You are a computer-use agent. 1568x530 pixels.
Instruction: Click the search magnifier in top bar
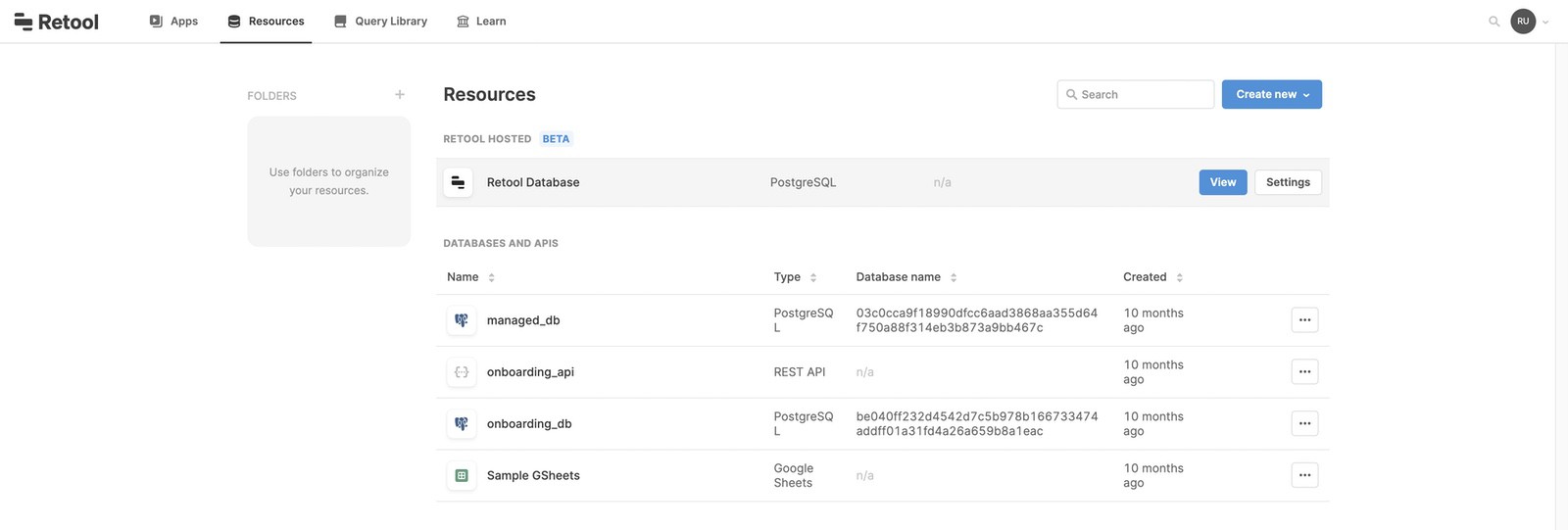(x=1494, y=22)
